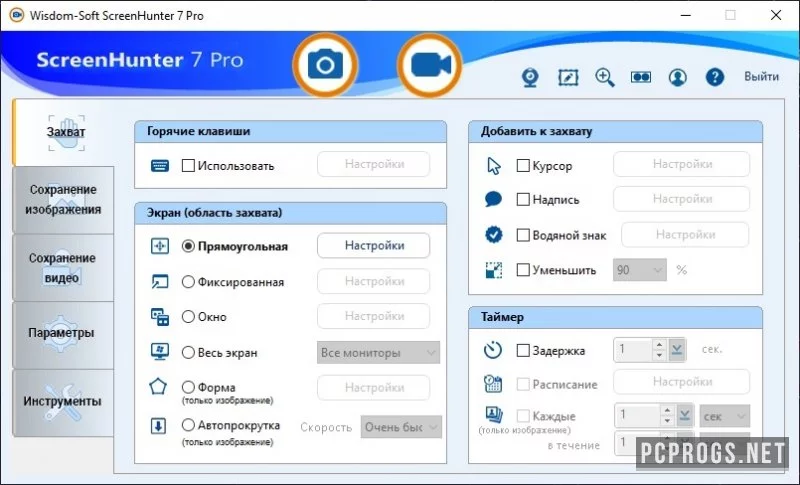Viewport: 800px width, 485px height.
Task: Click the fixed area capture icon
Action: point(160,282)
